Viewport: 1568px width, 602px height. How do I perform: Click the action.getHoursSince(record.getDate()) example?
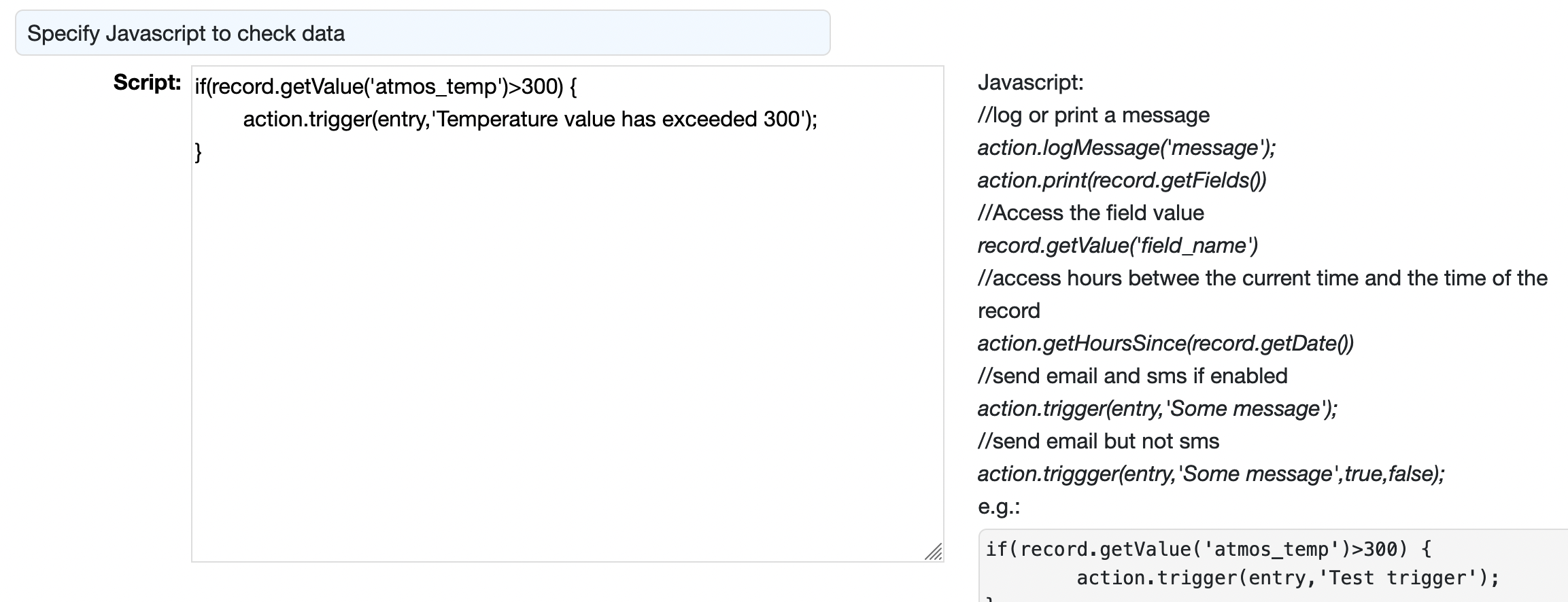coord(1165,344)
